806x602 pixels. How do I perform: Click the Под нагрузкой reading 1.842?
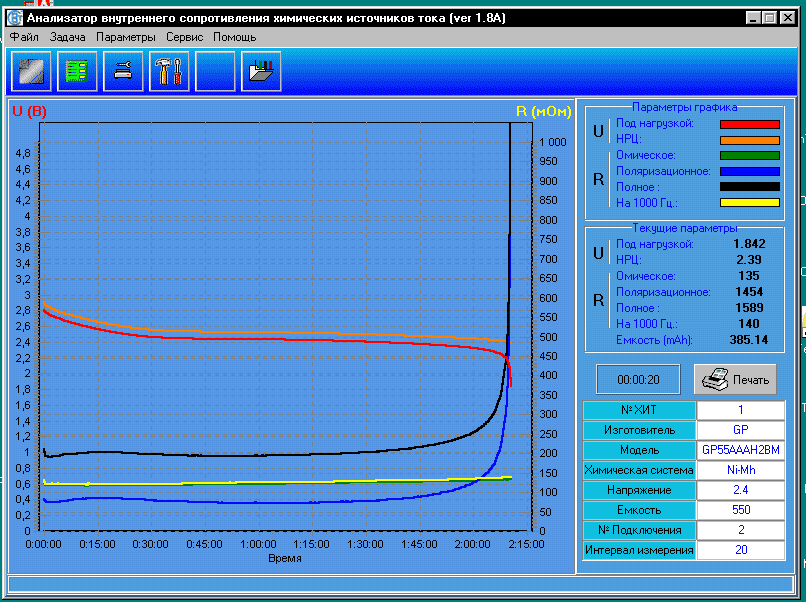pos(749,244)
